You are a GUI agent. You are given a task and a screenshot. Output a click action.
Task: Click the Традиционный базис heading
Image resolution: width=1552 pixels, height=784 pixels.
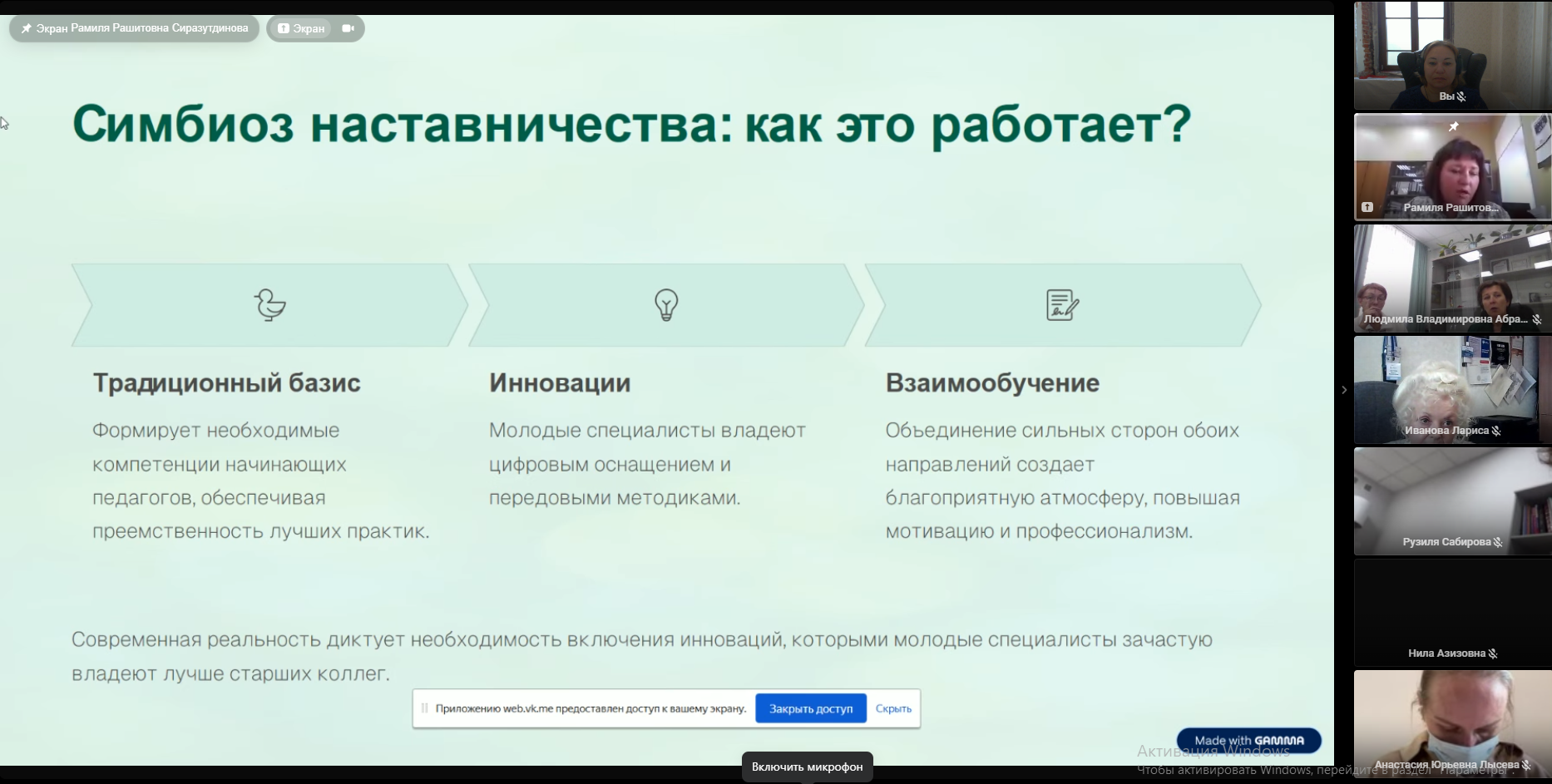[226, 382]
